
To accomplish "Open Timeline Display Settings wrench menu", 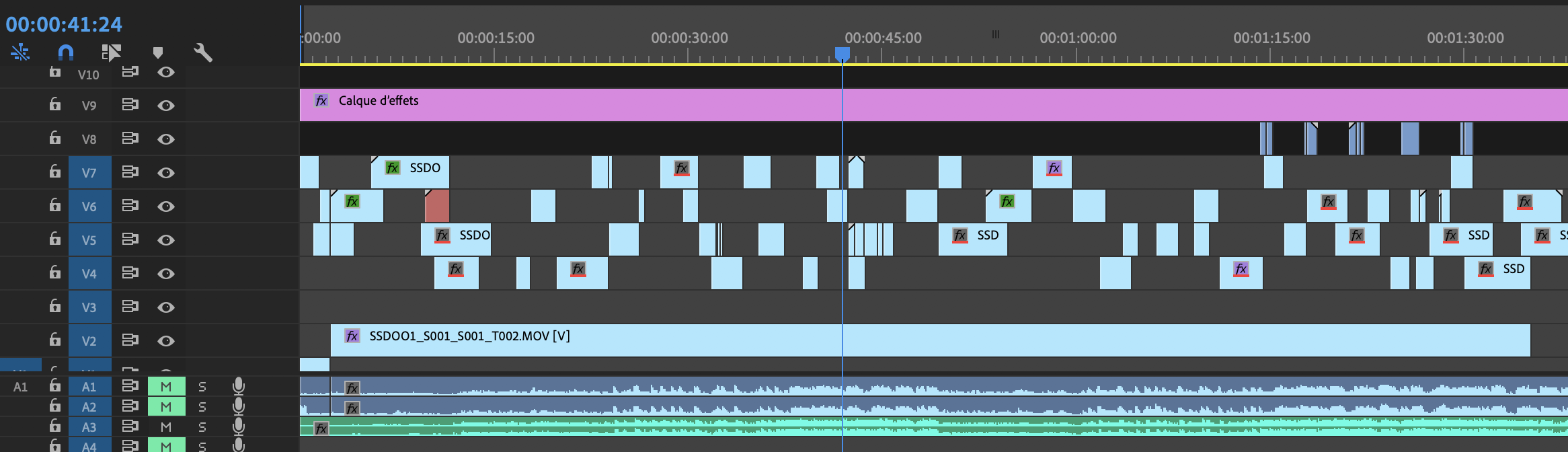I will (203, 52).
